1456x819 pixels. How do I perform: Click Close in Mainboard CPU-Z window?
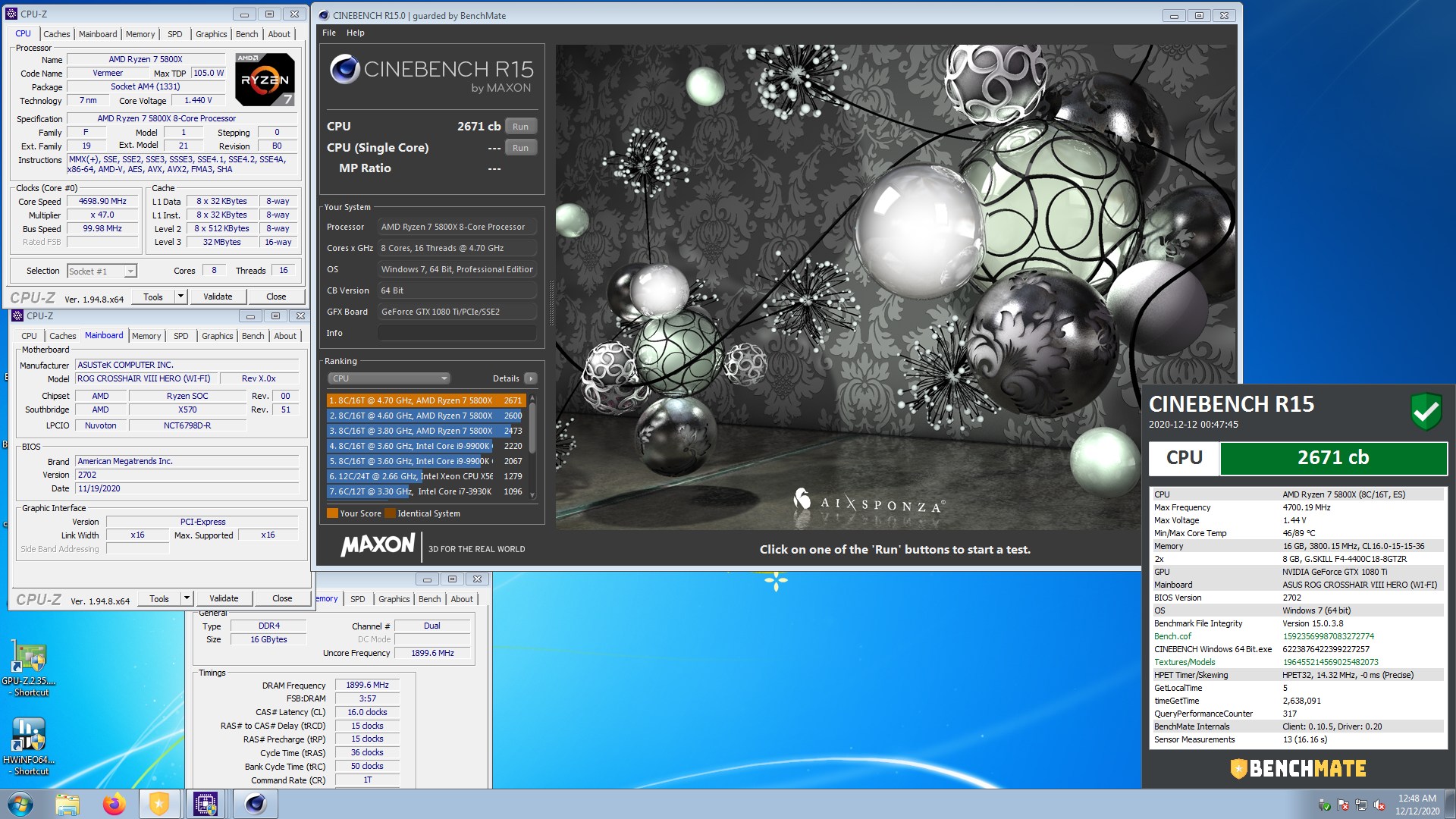tap(282, 598)
